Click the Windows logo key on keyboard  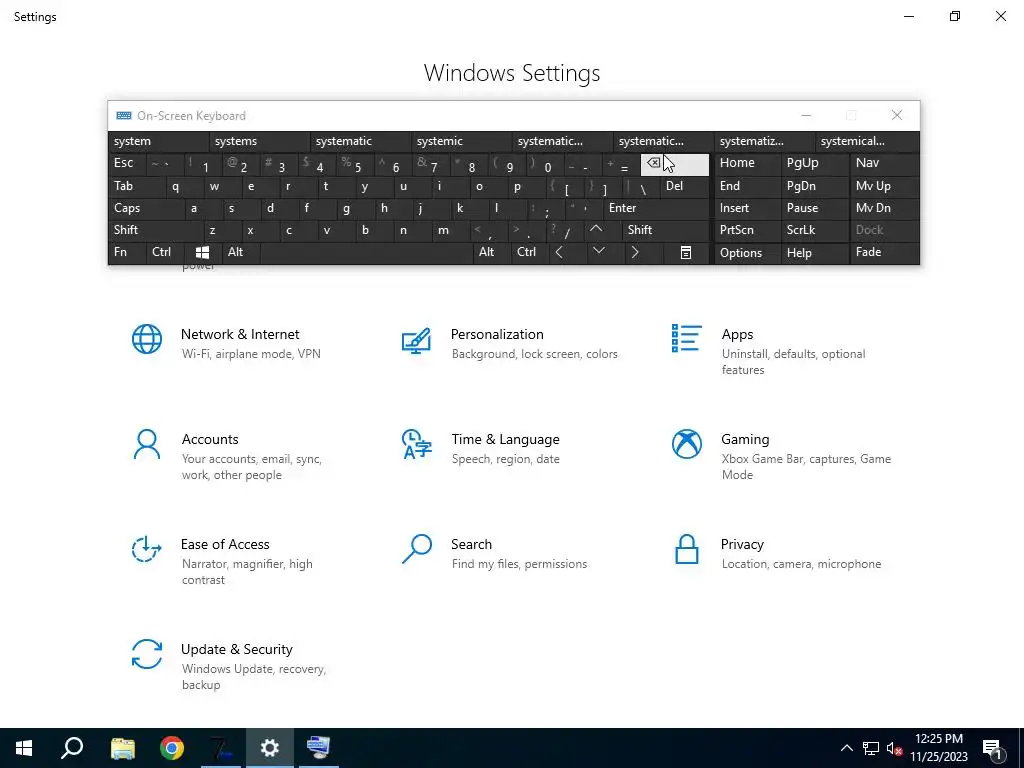[202, 253]
